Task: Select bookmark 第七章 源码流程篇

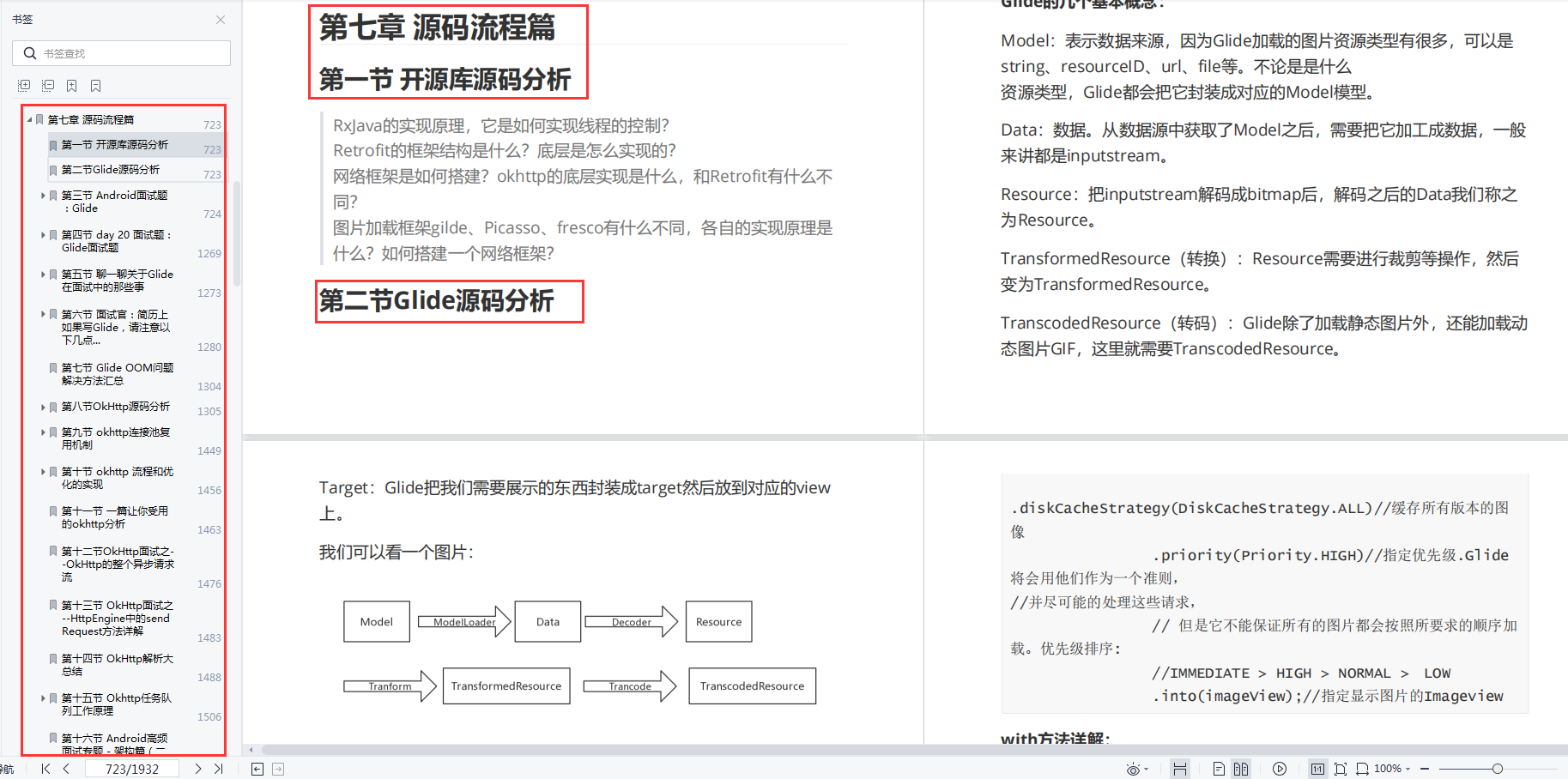Action: 91,119
